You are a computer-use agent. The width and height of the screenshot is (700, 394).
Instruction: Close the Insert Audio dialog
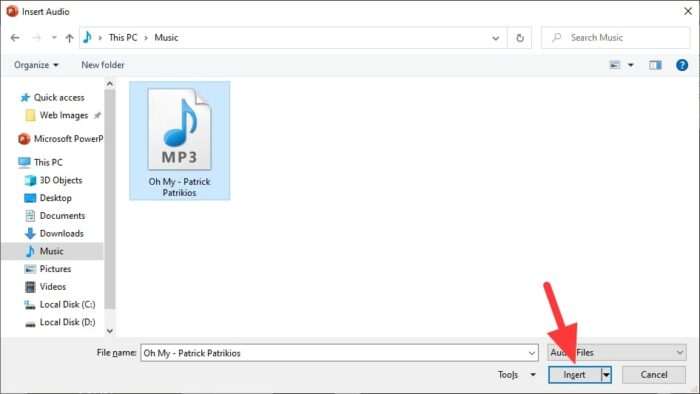point(688,11)
